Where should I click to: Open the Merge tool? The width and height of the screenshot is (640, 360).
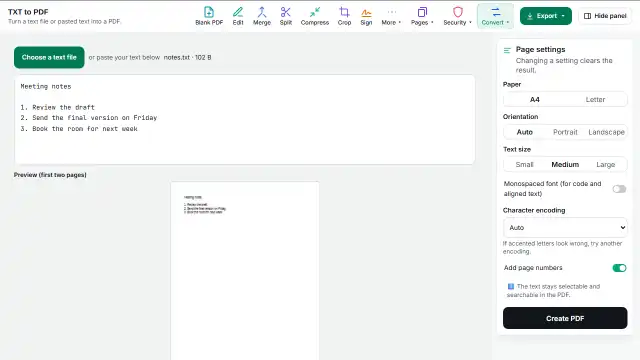coord(262,16)
